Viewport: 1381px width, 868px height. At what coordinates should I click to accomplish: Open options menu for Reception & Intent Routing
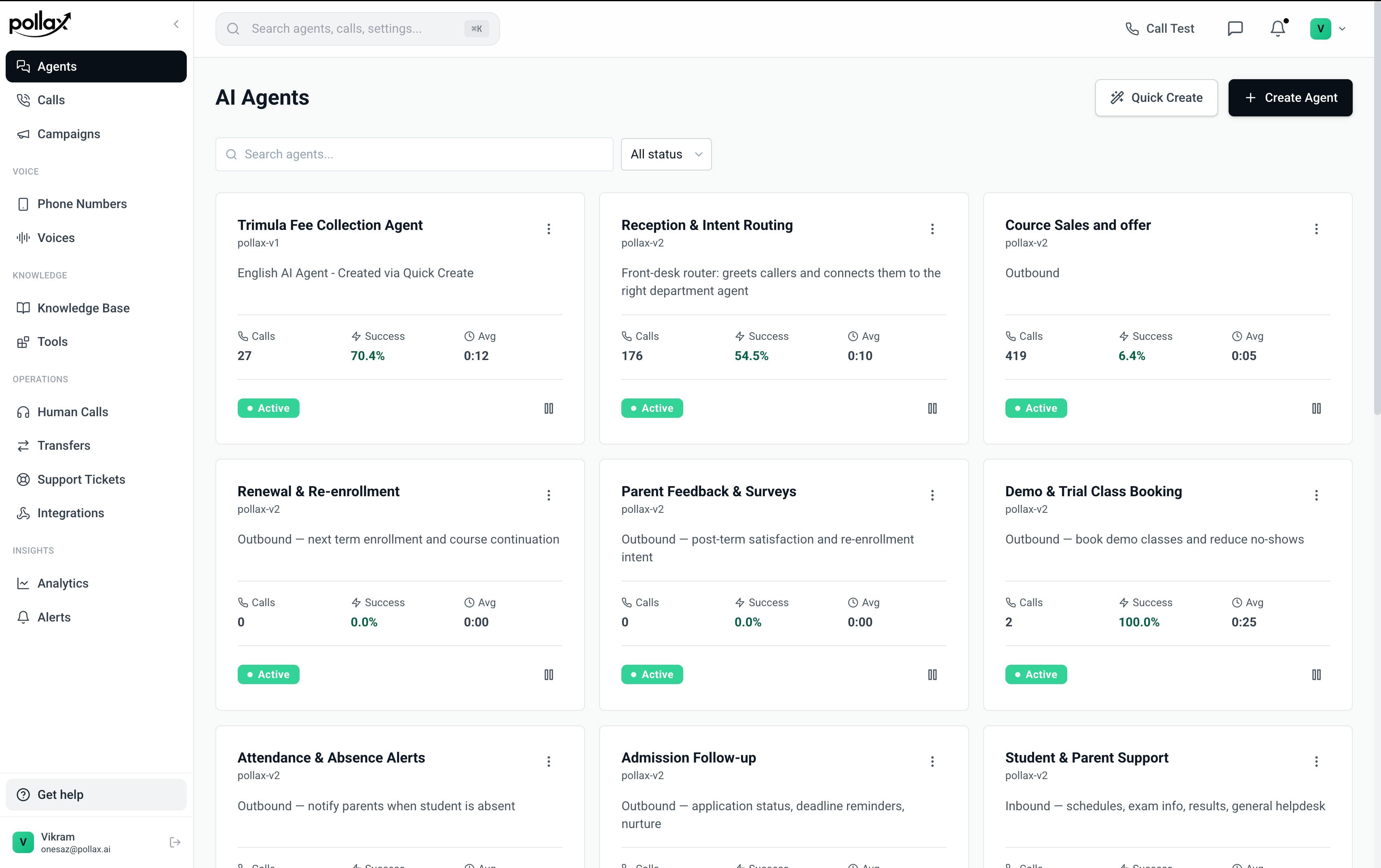932,229
